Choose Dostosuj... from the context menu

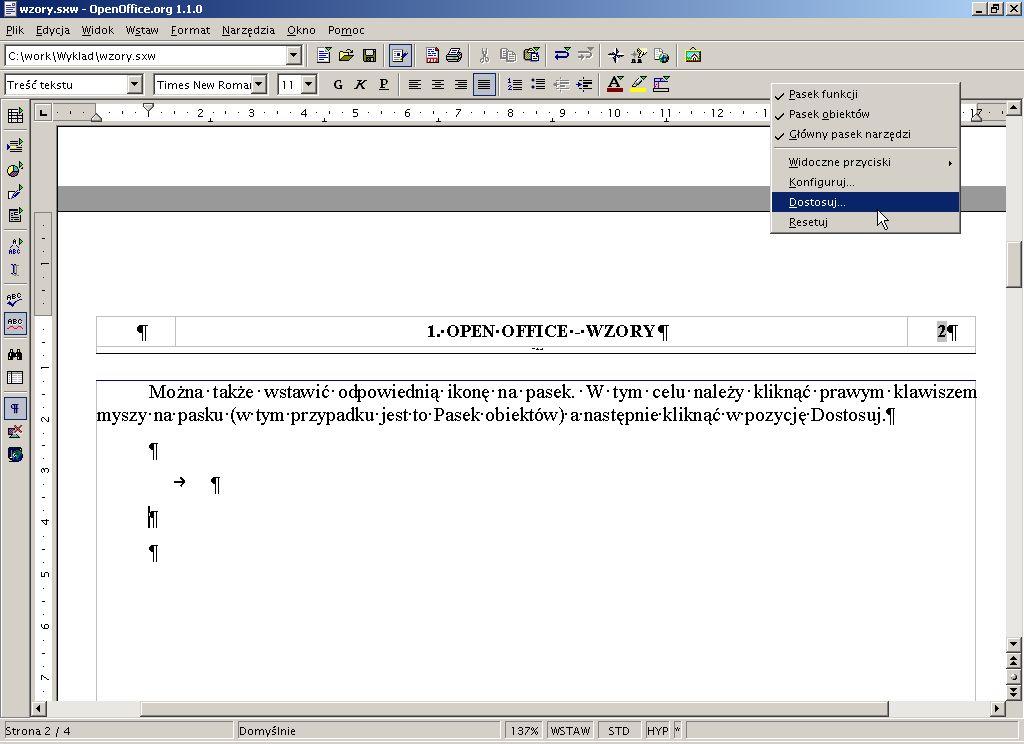865,202
